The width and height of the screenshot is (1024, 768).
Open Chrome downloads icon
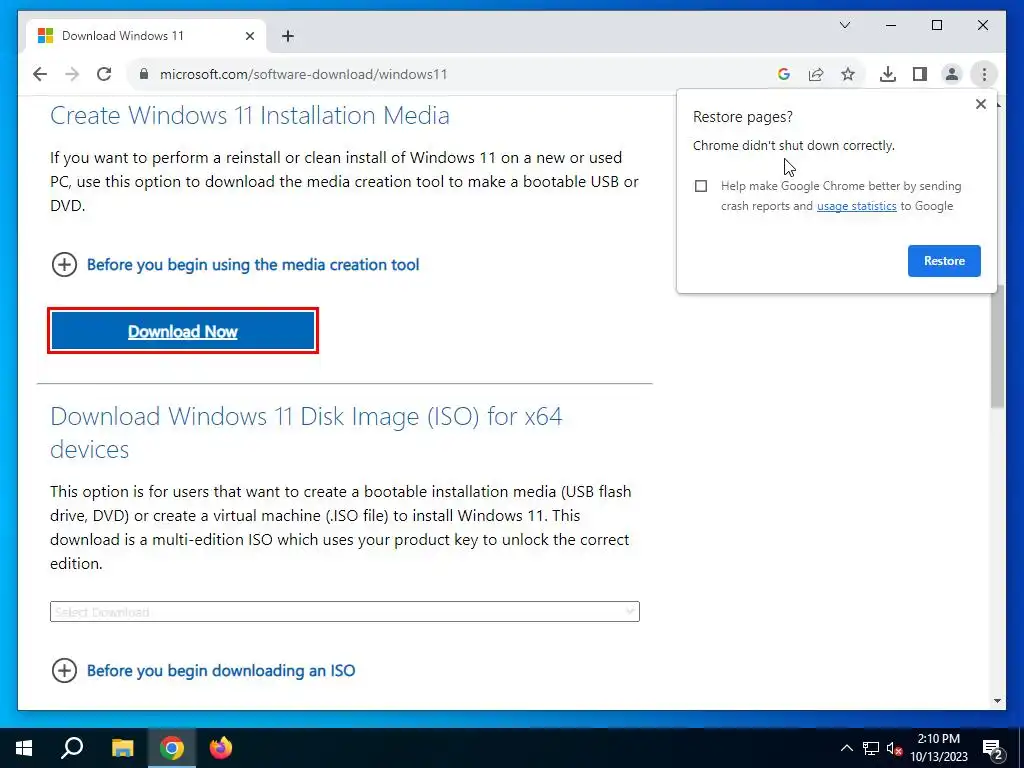click(x=888, y=74)
